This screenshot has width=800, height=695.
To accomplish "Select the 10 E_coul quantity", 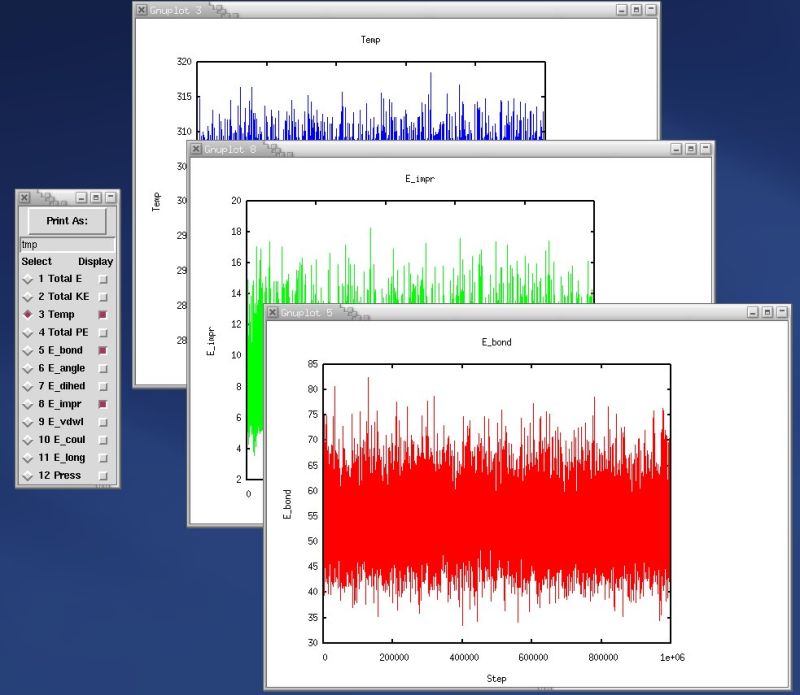I will [28, 440].
